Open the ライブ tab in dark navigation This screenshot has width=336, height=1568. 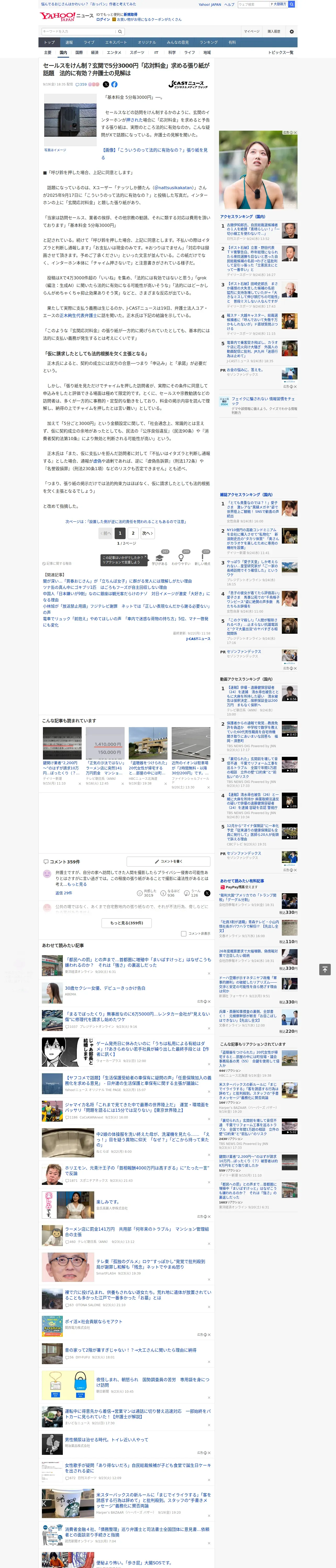[x=89, y=43]
